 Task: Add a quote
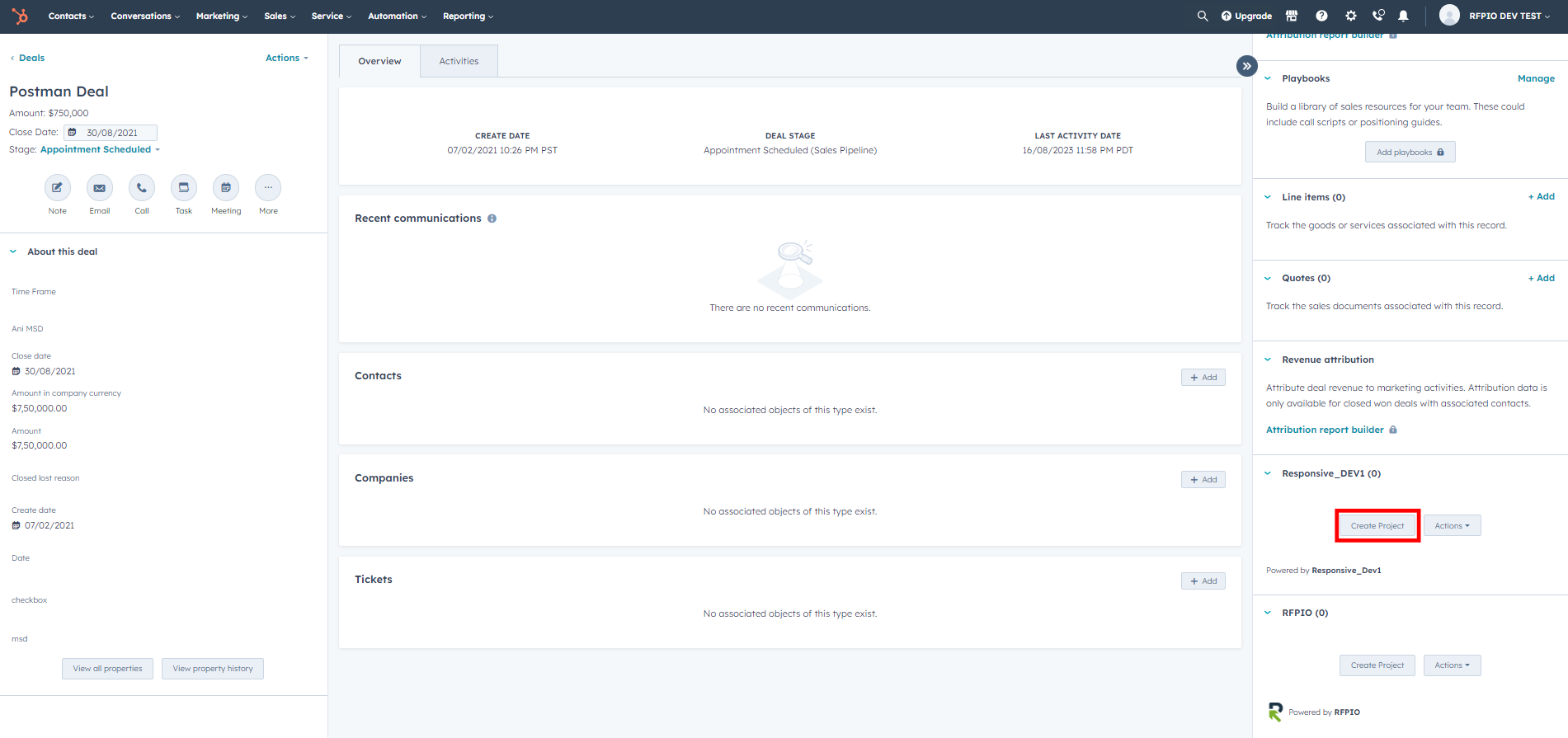pyautogui.click(x=1541, y=278)
